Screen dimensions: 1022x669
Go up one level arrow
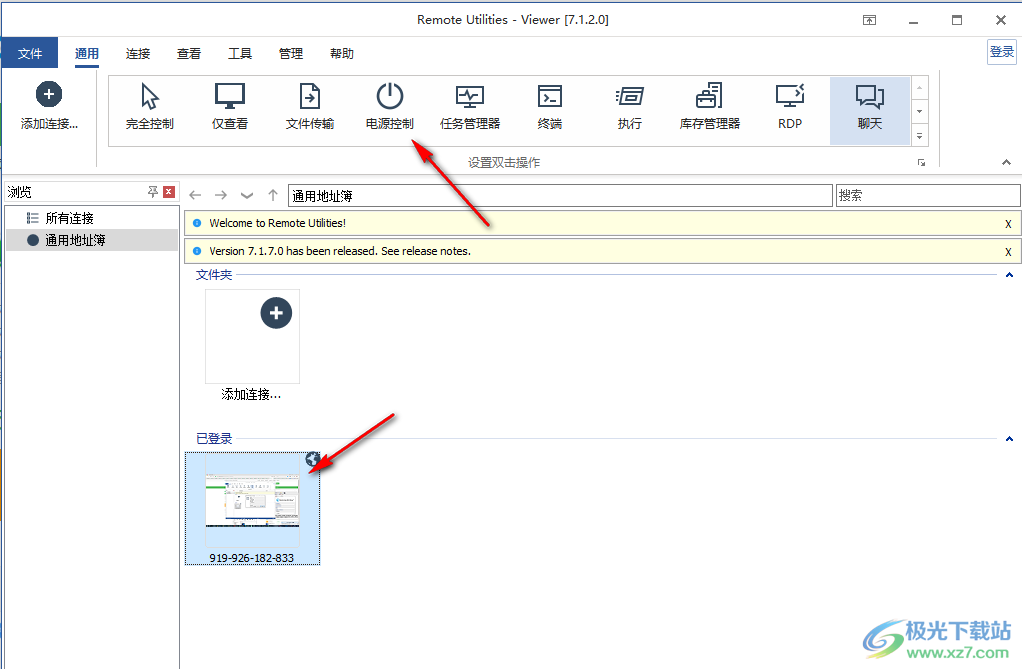tap(273, 195)
